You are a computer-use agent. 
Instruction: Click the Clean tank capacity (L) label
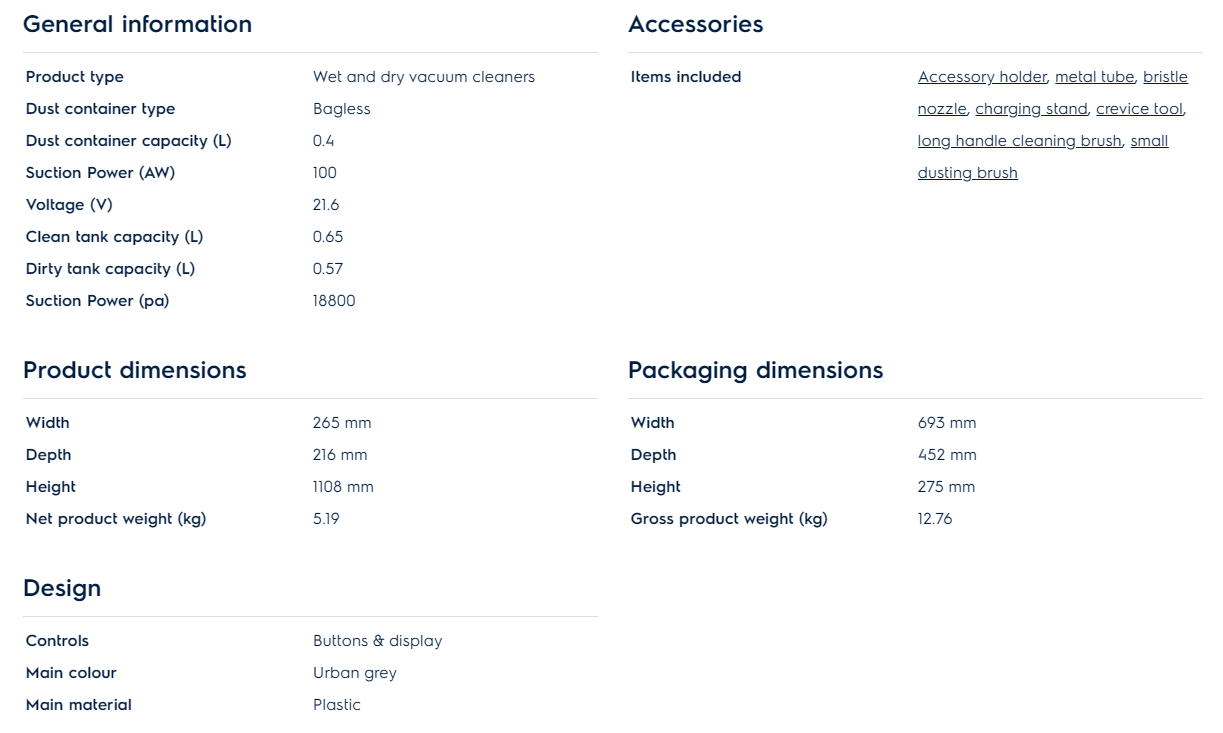[x=114, y=237]
